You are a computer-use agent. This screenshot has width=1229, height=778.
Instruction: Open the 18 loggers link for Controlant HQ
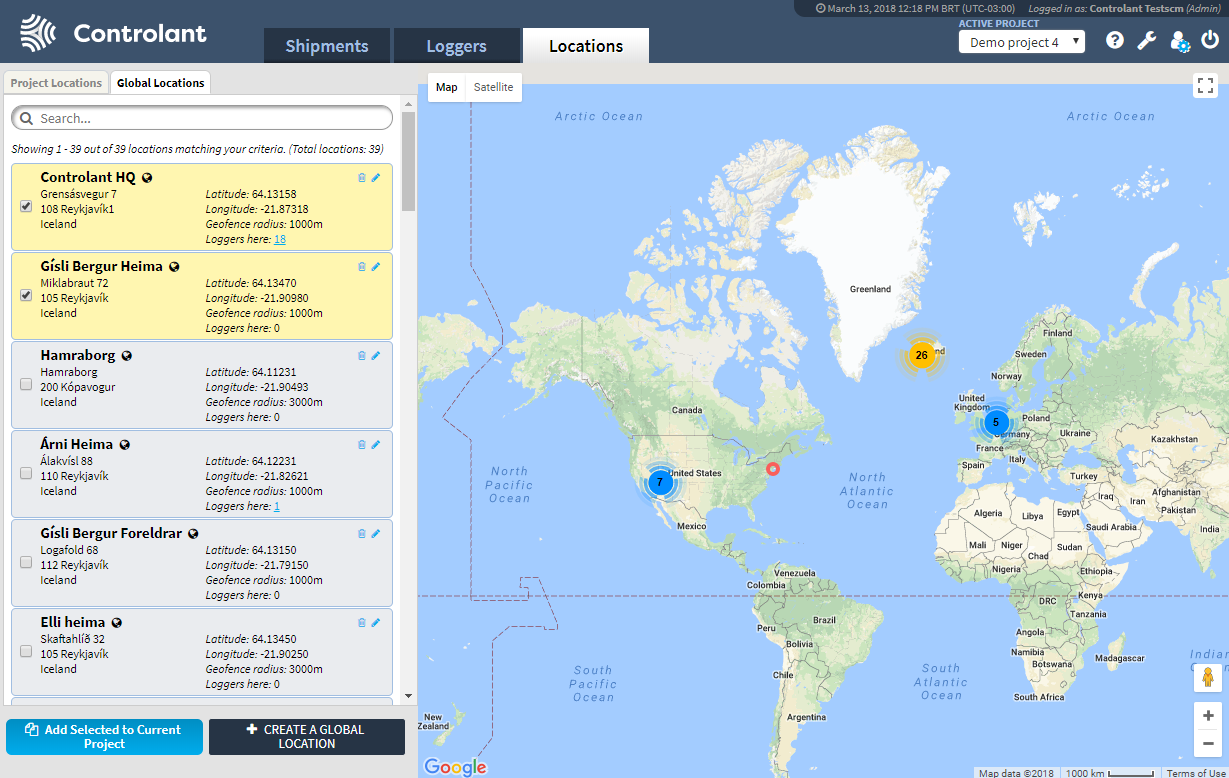[x=280, y=239]
